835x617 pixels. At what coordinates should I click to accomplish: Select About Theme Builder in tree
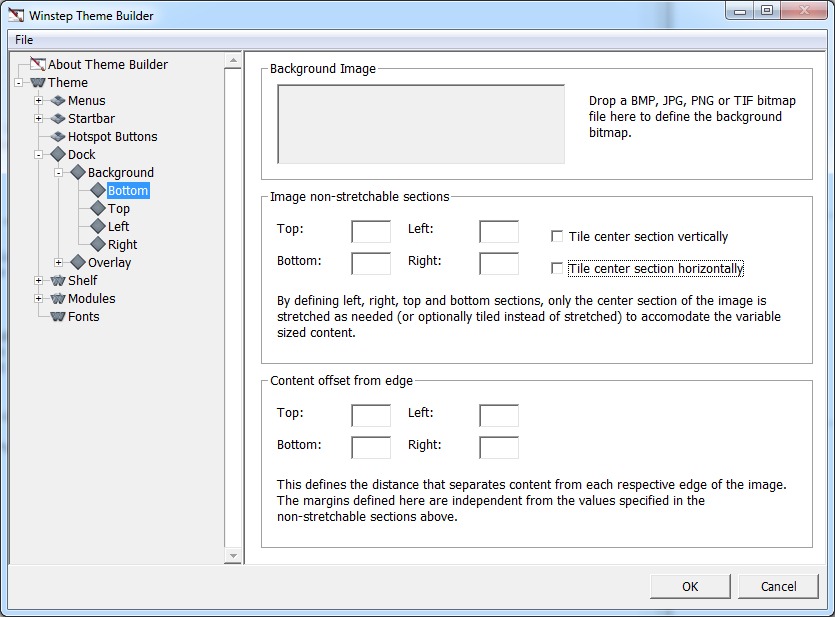(x=108, y=64)
